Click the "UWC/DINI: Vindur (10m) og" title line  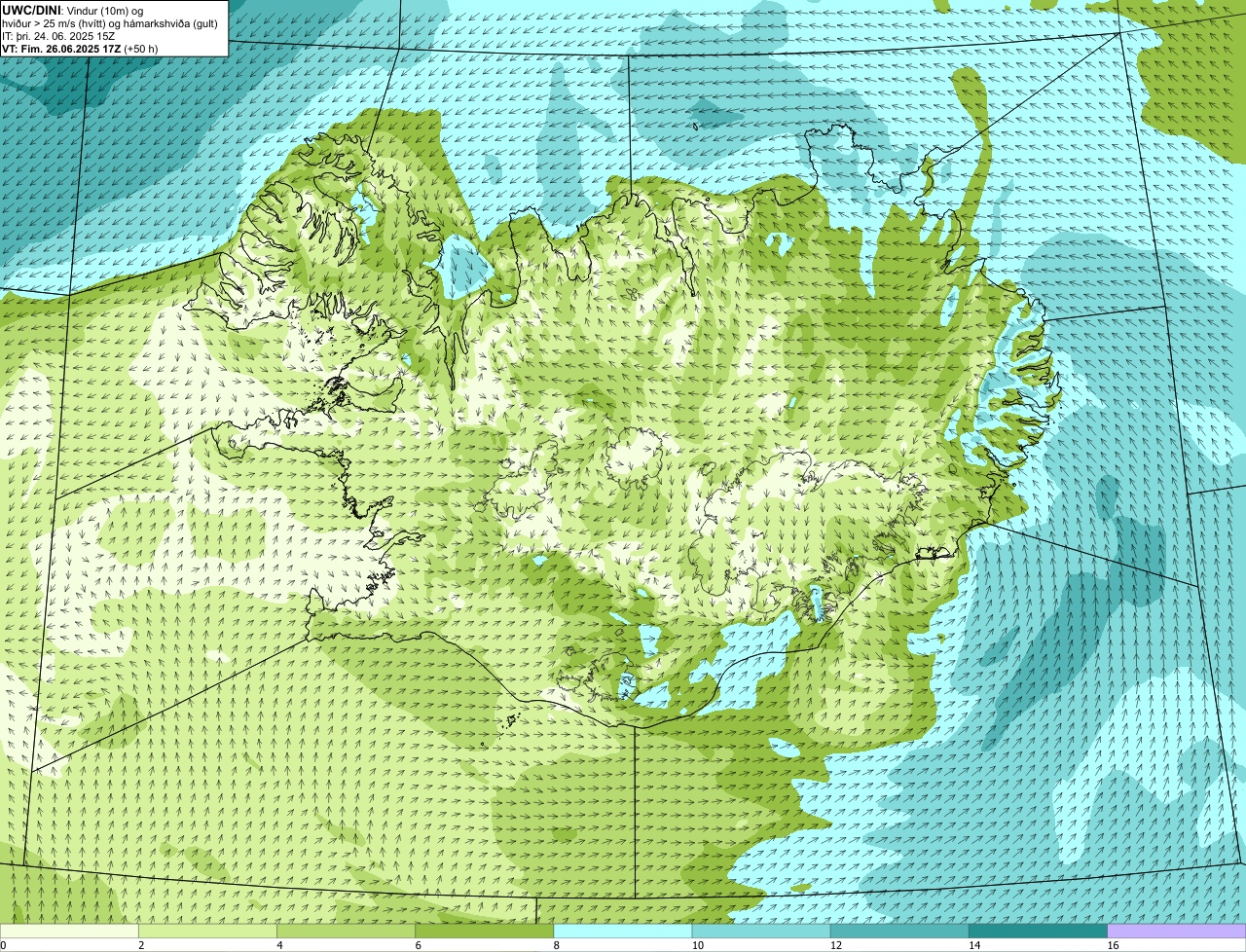coord(73,10)
